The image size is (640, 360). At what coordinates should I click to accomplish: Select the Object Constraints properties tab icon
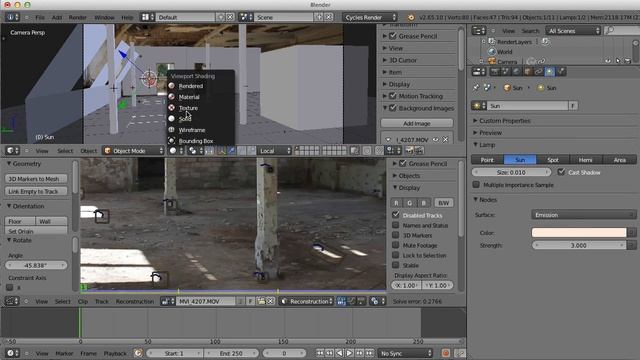(539, 72)
